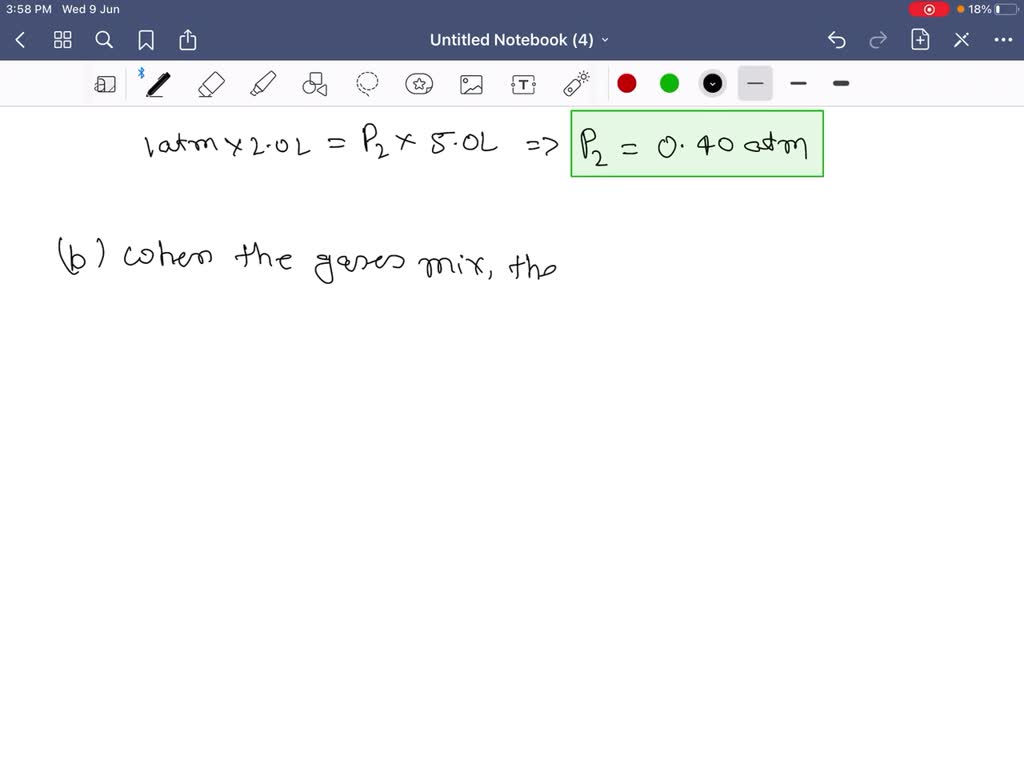Select the laser pointer tool

(575, 83)
